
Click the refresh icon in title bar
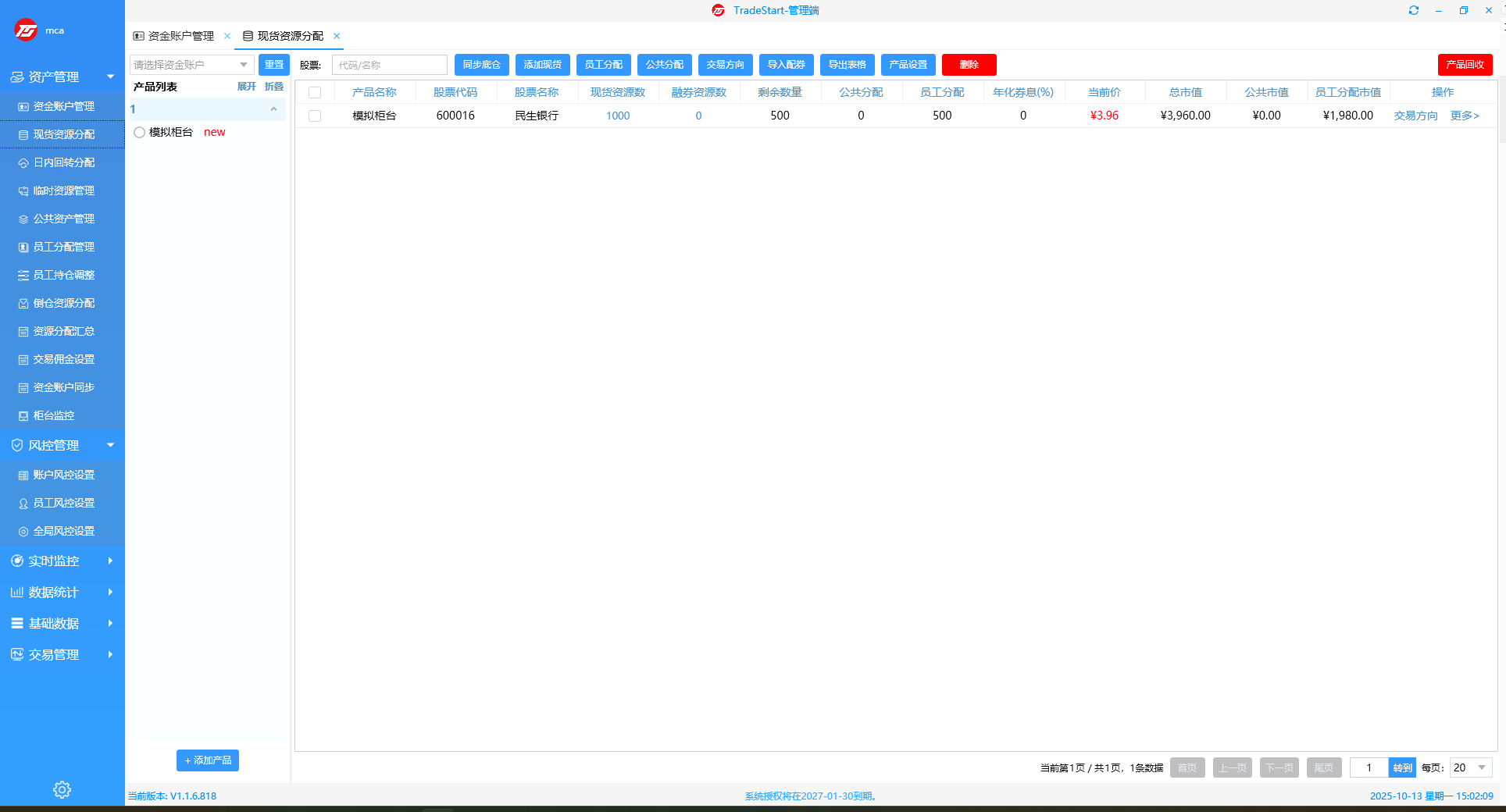click(1413, 10)
